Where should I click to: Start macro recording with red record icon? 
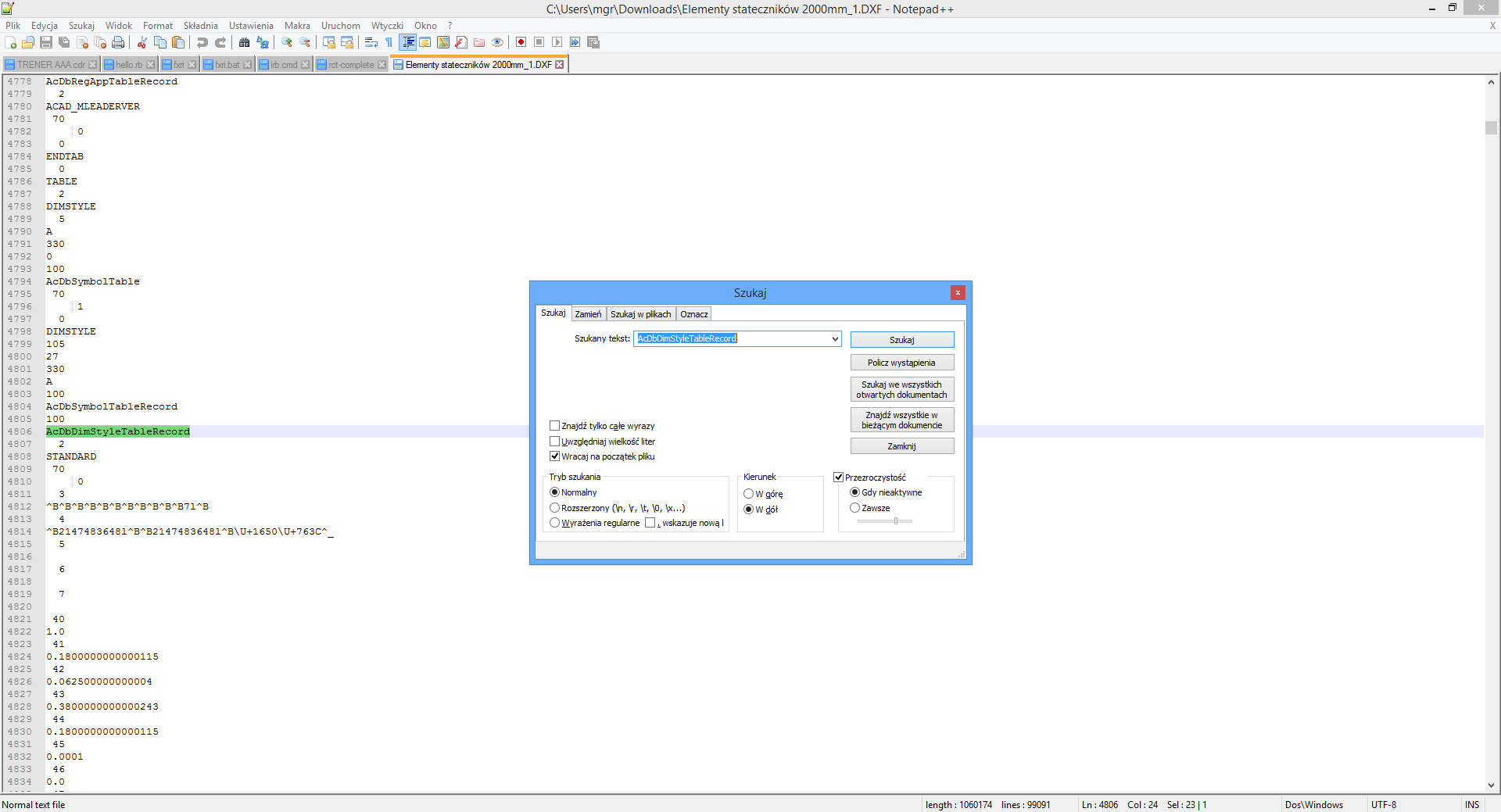click(521, 42)
